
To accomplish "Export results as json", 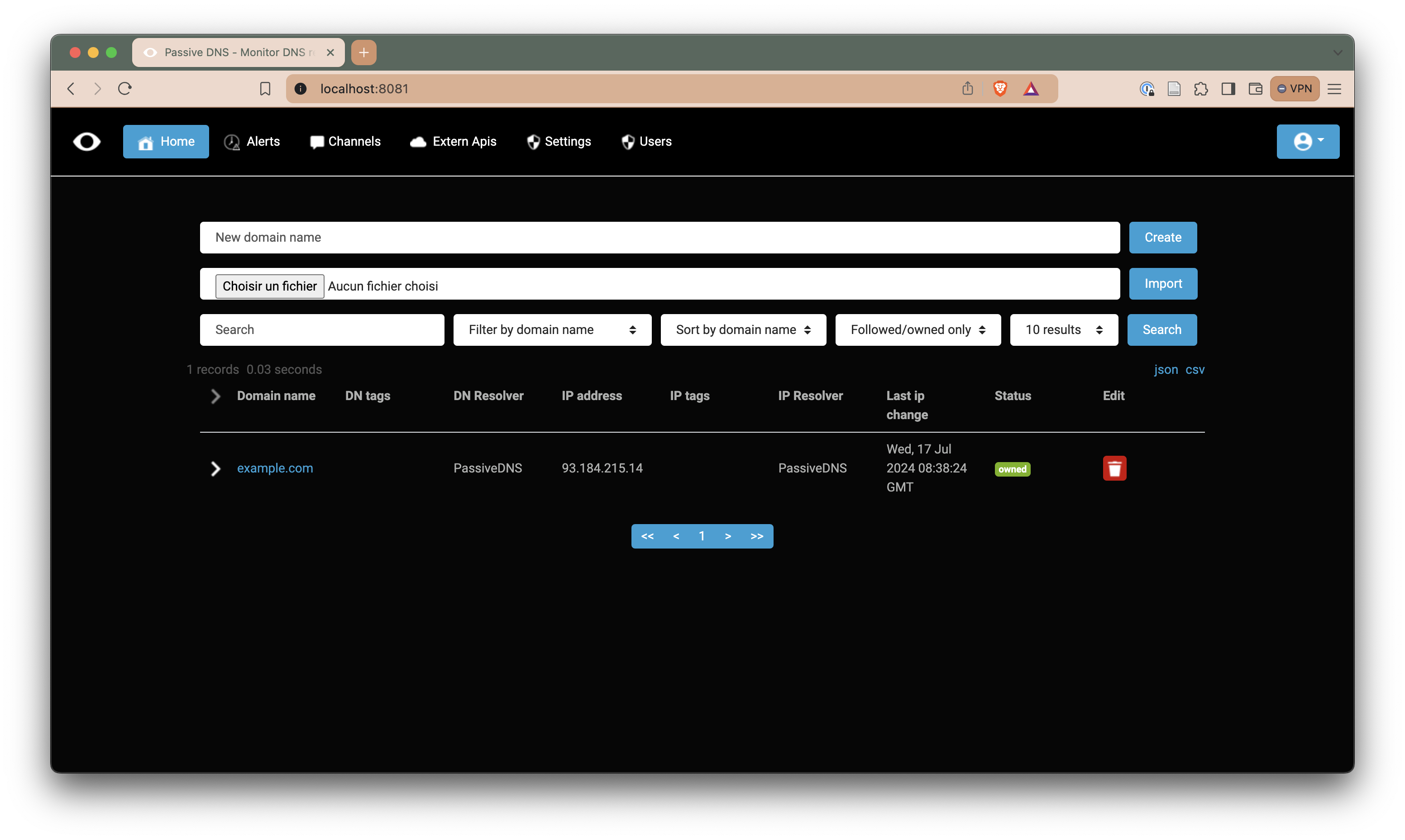I will point(1166,370).
